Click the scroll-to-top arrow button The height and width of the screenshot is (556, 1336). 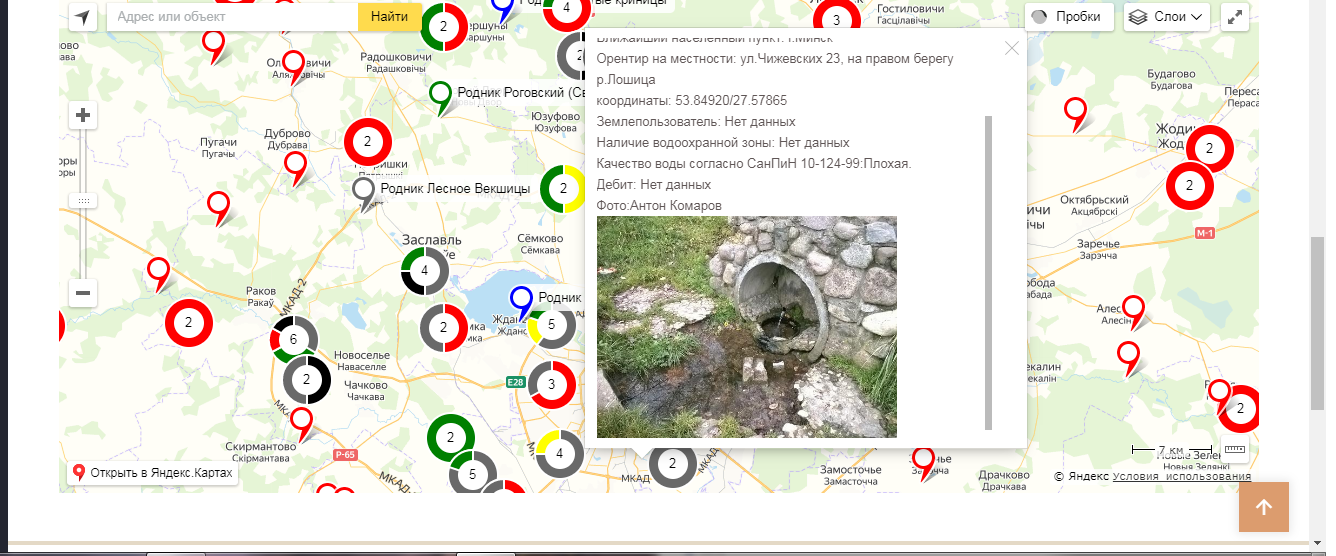[1263, 507]
